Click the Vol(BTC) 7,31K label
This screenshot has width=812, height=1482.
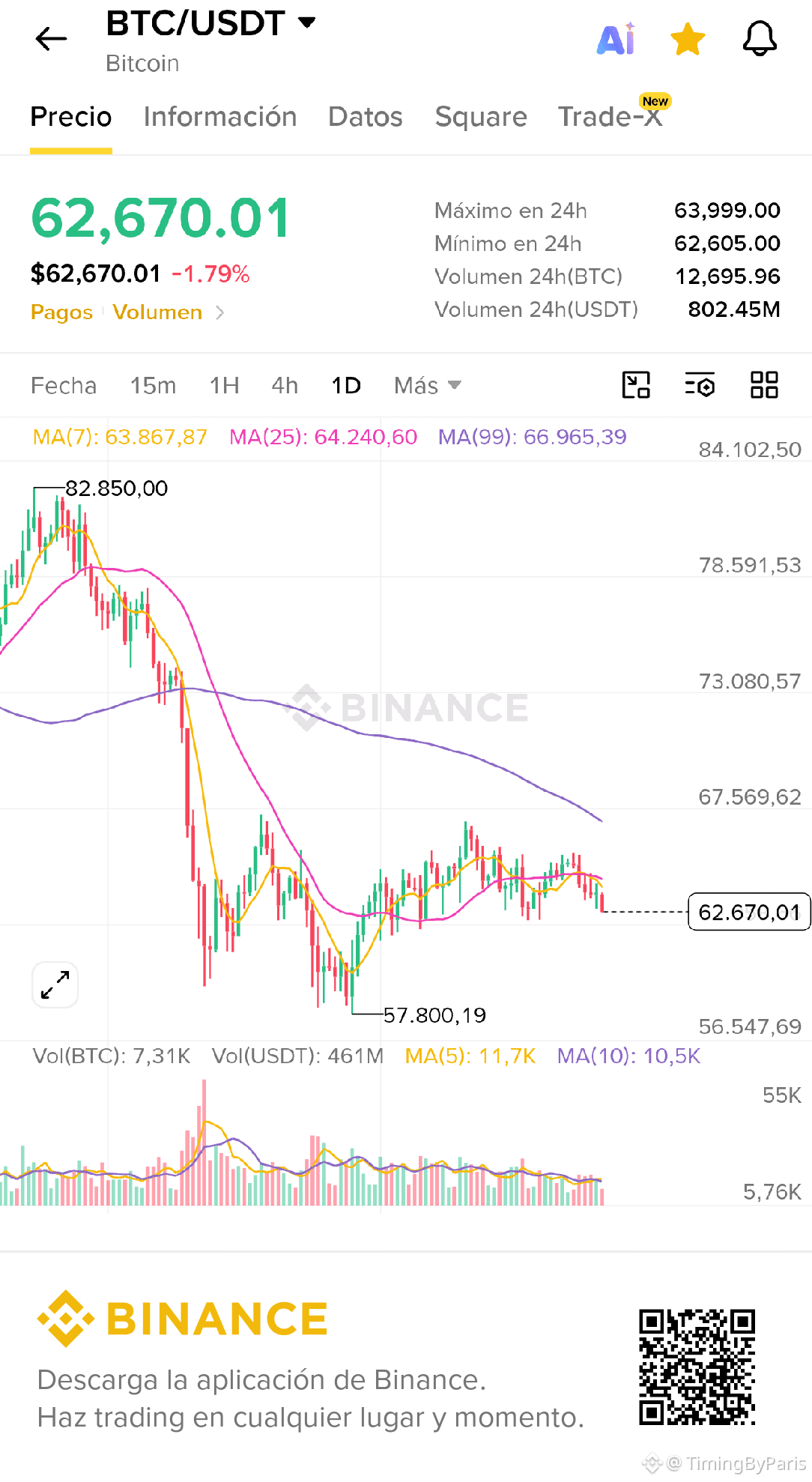pyautogui.click(x=112, y=1056)
